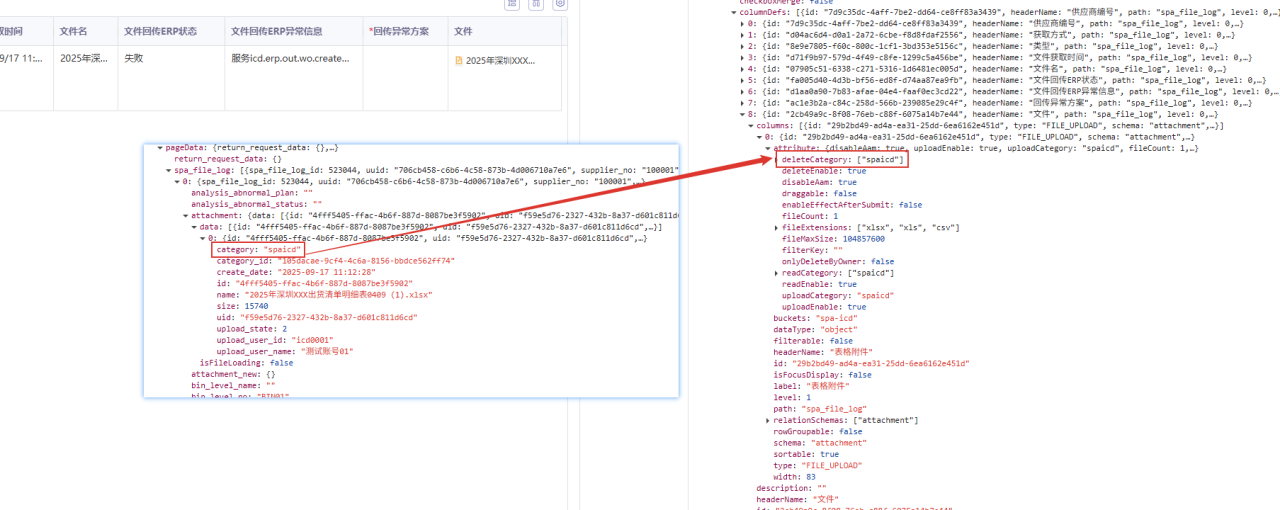This screenshot has width=1280, height=510.
Task: Select the isFocusDisplay: false line
Action: tap(822, 375)
